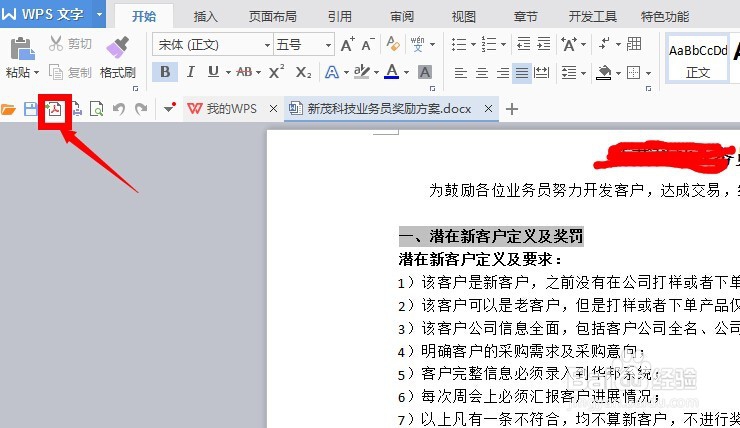Toggle italic formatting

[190, 72]
